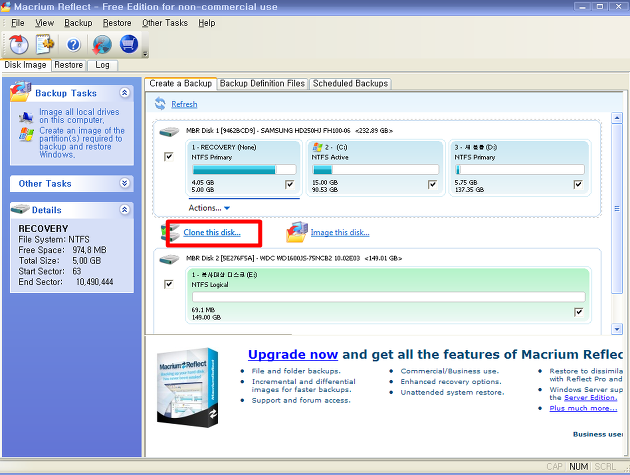Screen dimensions: 630x475
Task: Click the Refresh link
Action: [184, 104]
